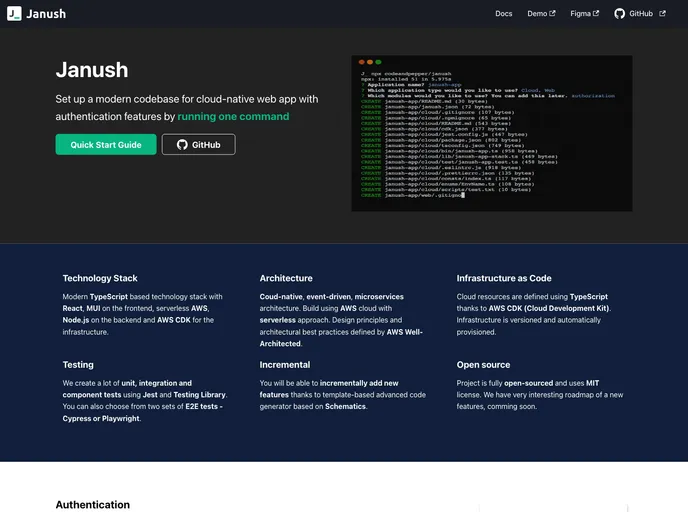Click the Authentication section heading
The image size is (688, 512).
(x=93, y=505)
